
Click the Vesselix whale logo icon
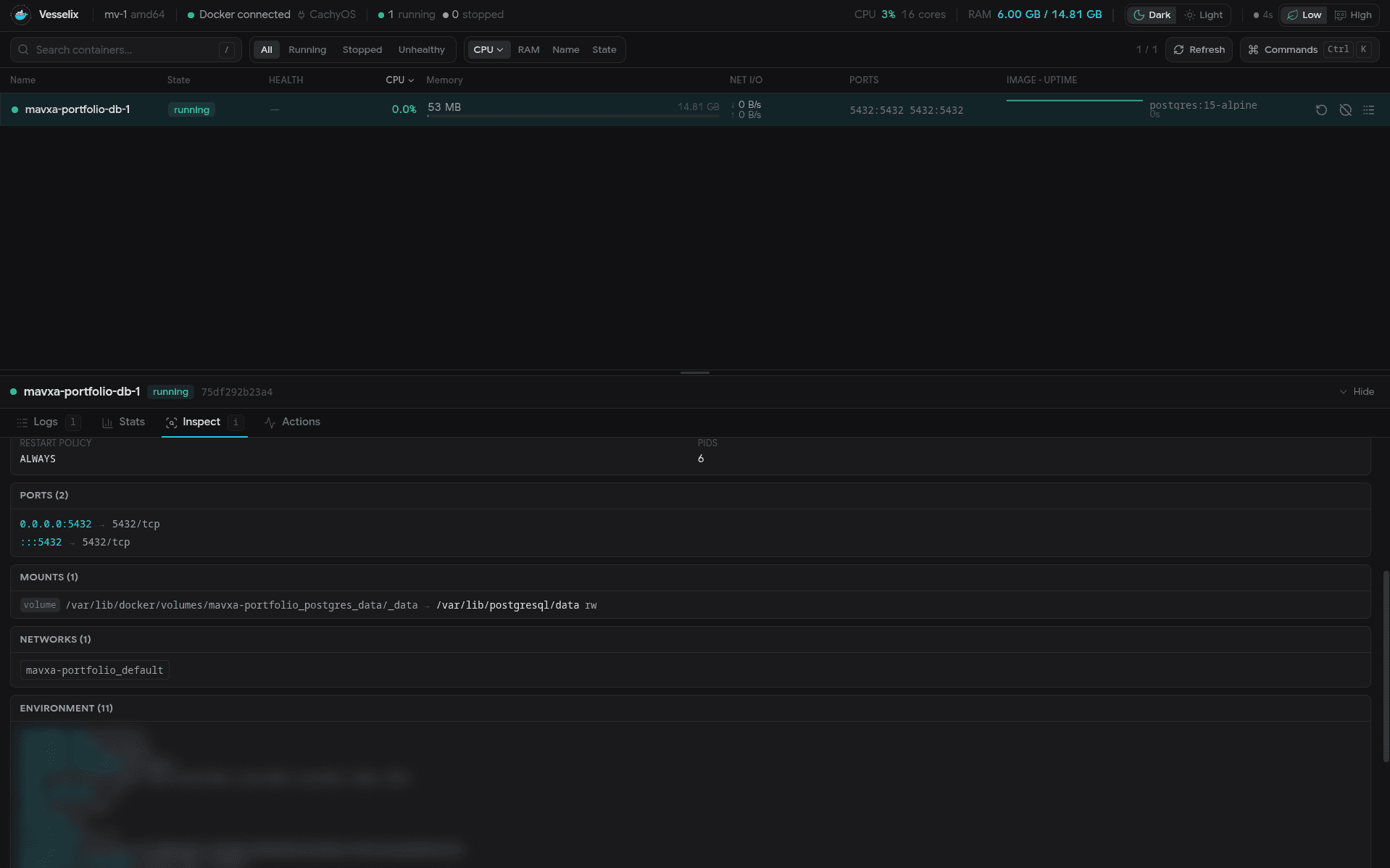point(21,14)
